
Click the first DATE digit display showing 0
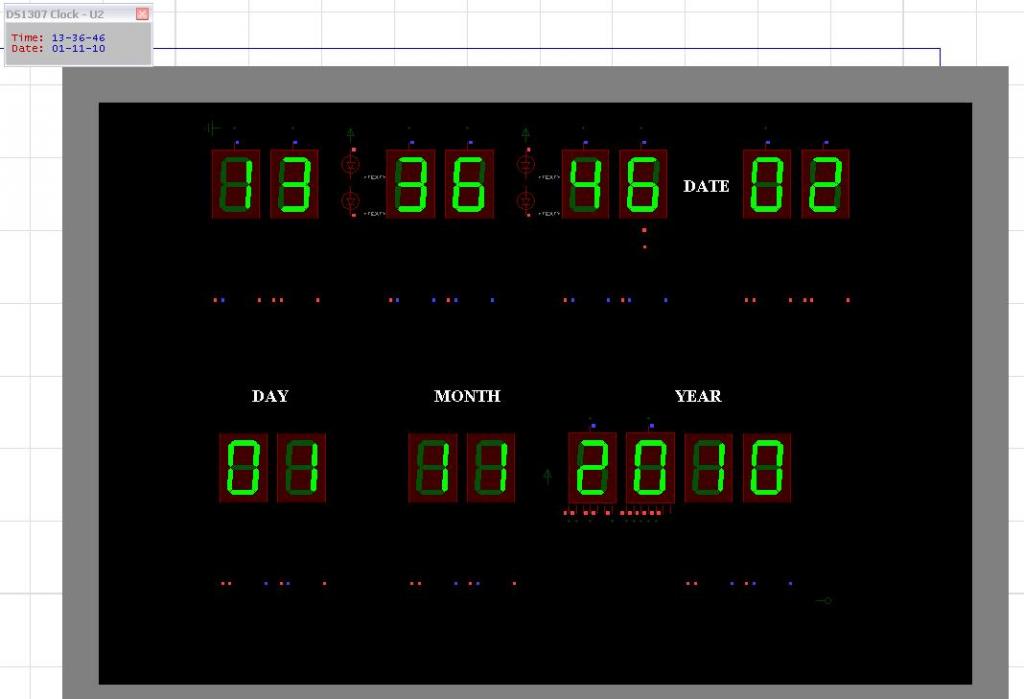767,184
